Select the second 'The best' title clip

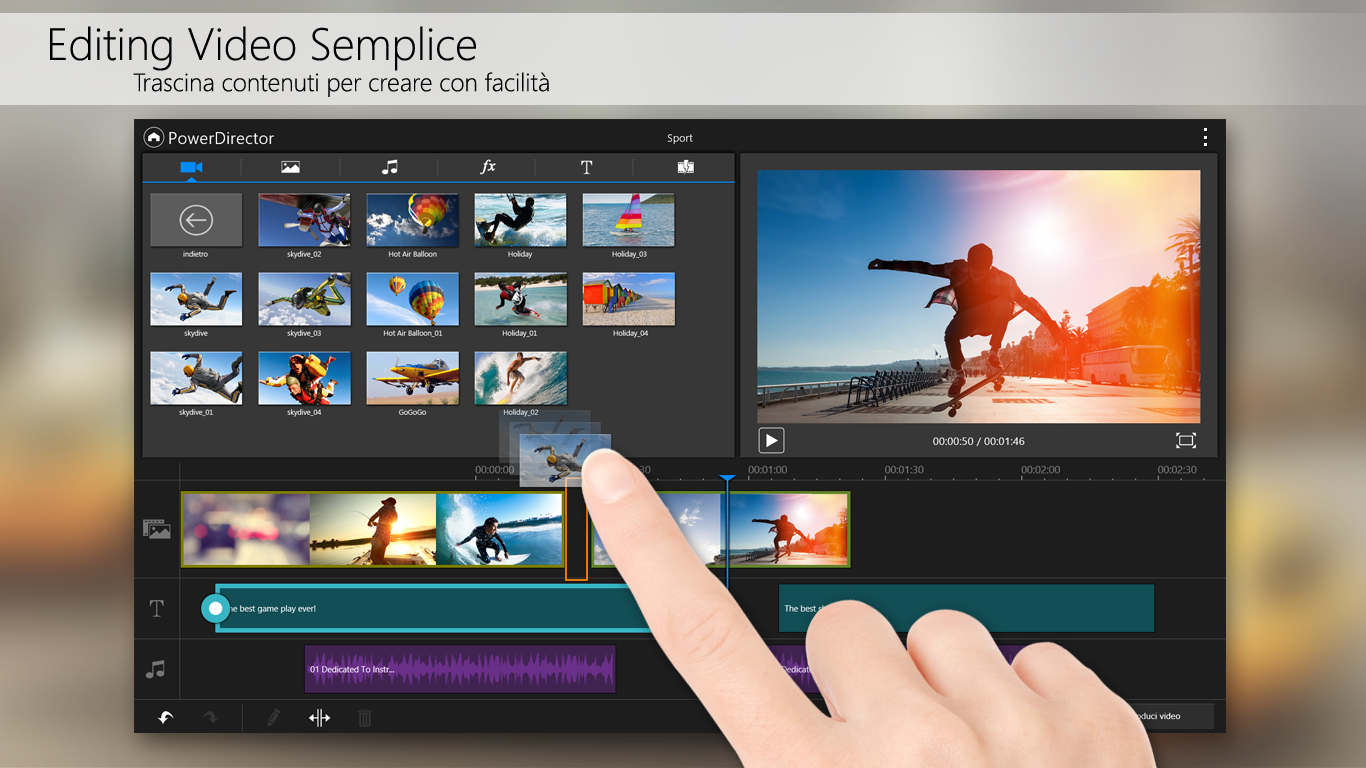pos(966,608)
